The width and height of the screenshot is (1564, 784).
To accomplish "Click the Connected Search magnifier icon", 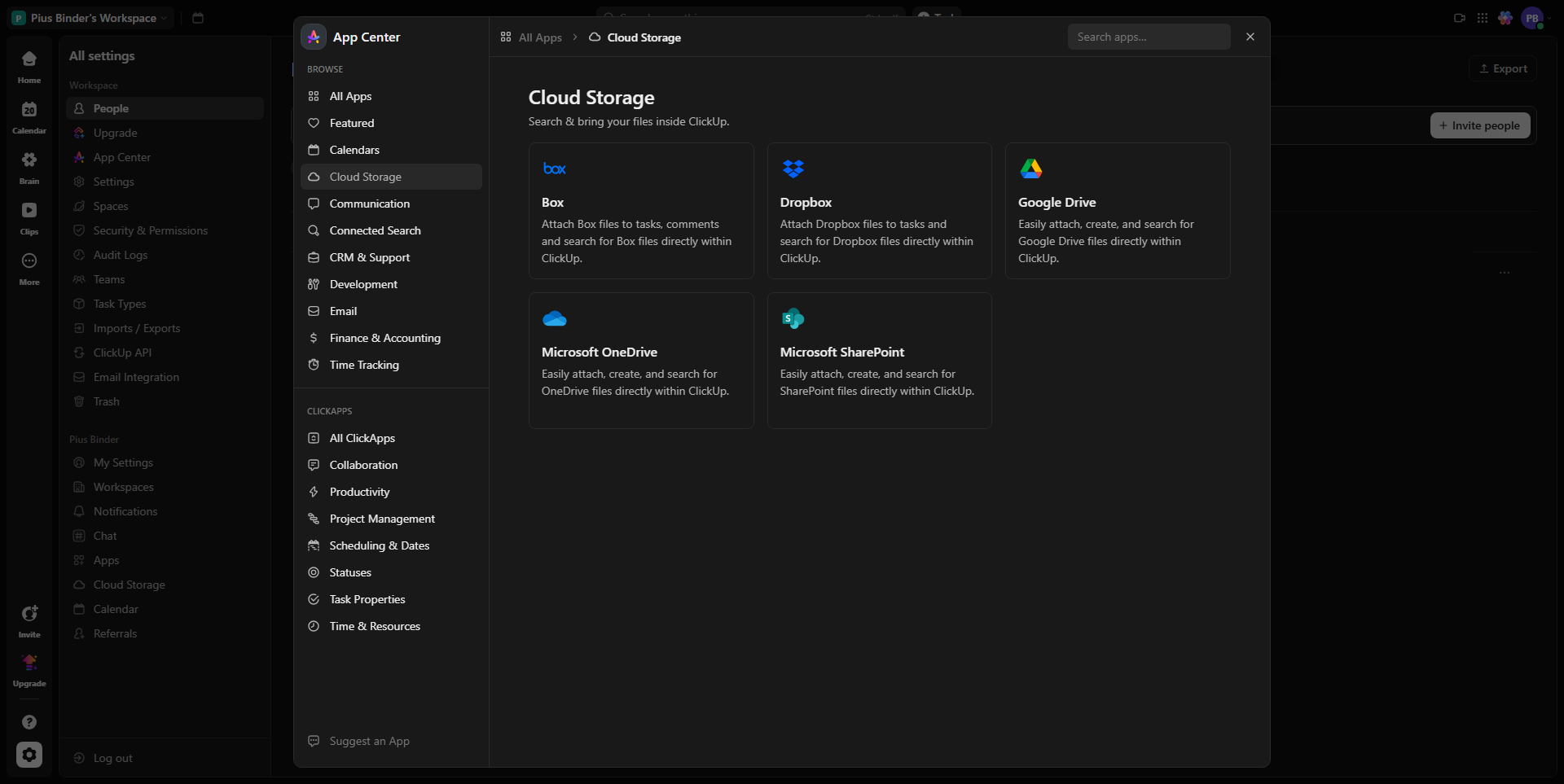I will click(314, 230).
